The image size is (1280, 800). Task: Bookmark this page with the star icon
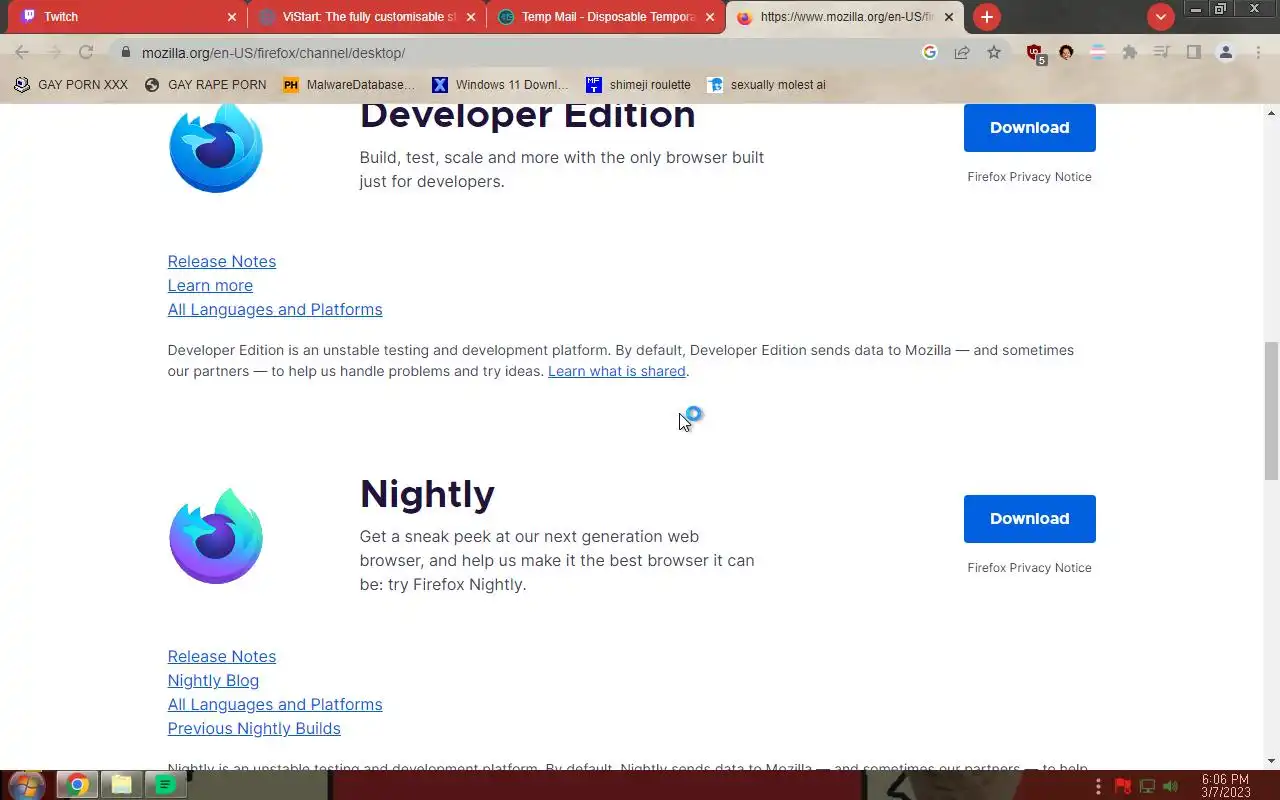[994, 52]
